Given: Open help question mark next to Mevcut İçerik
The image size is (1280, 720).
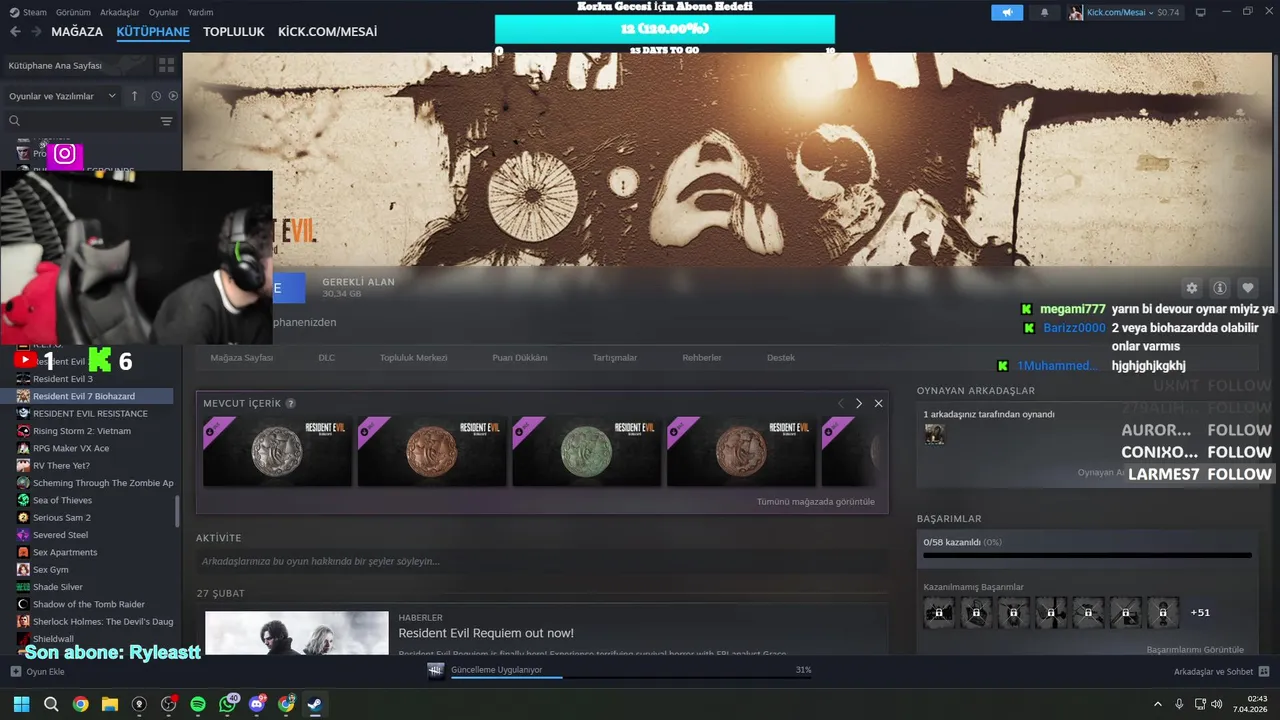Looking at the screenshot, I should point(291,404).
